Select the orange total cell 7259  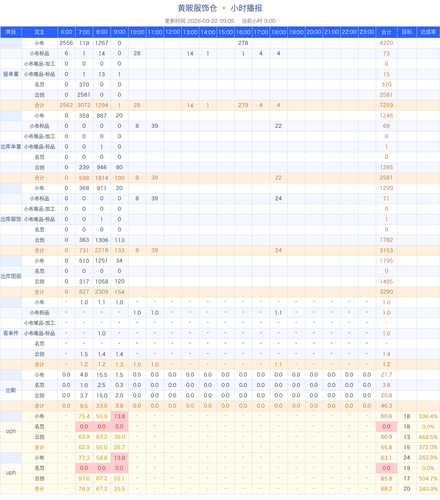point(386,105)
